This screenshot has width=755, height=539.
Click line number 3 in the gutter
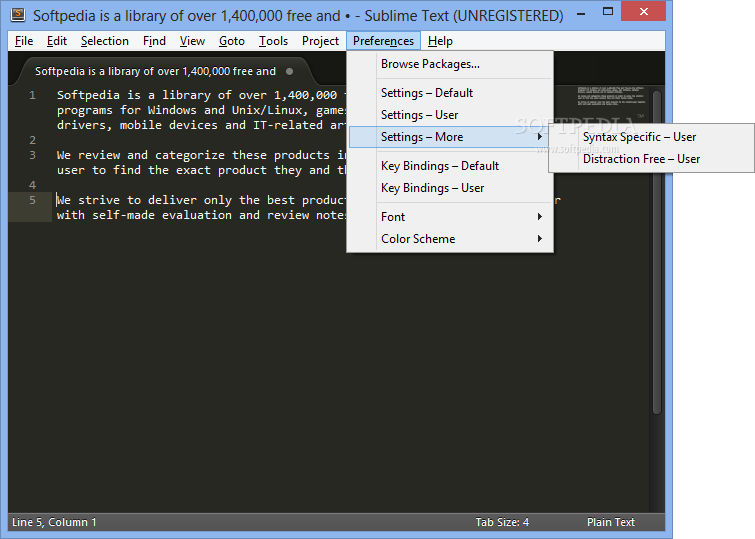pyautogui.click(x=32, y=155)
